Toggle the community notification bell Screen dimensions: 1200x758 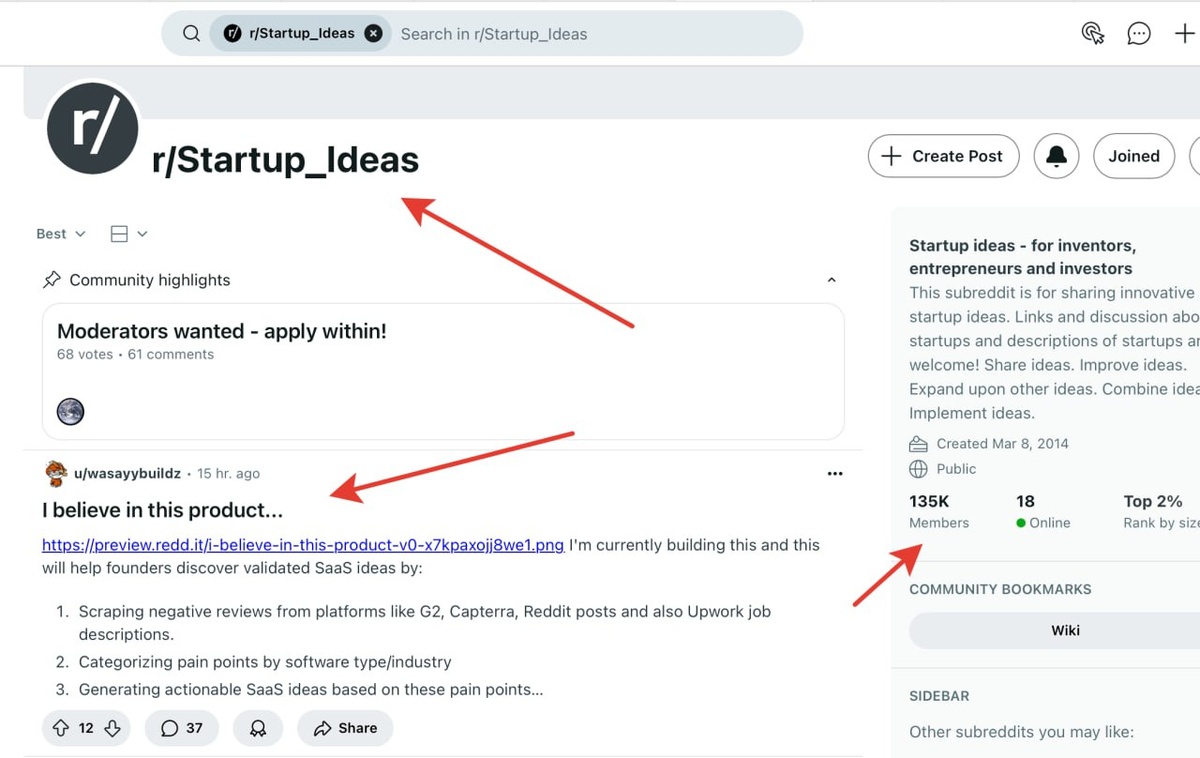(x=1056, y=157)
